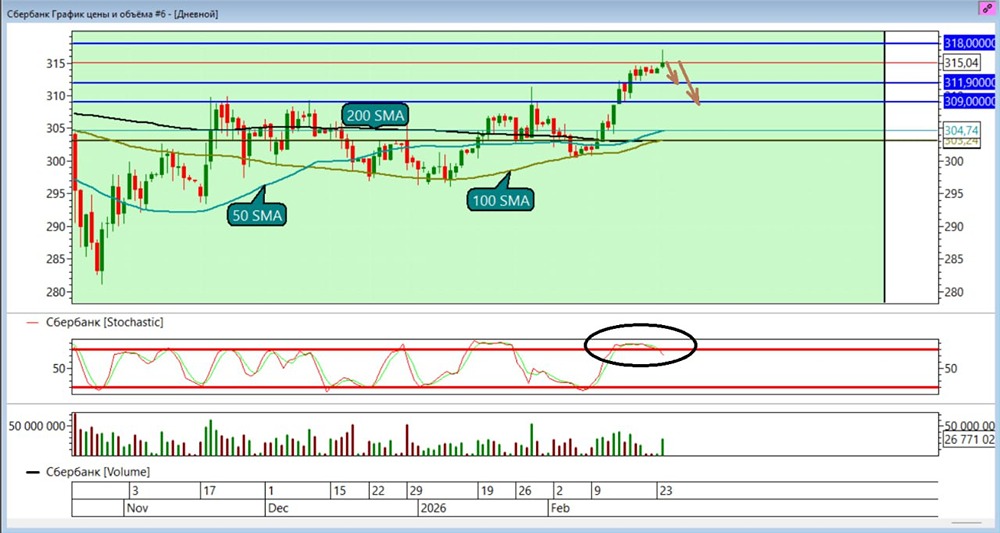The height and width of the screenshot is (533, 1000).
Task: Click the window title Сбербанк График цены и объёма
Action: tap(112, 13)
